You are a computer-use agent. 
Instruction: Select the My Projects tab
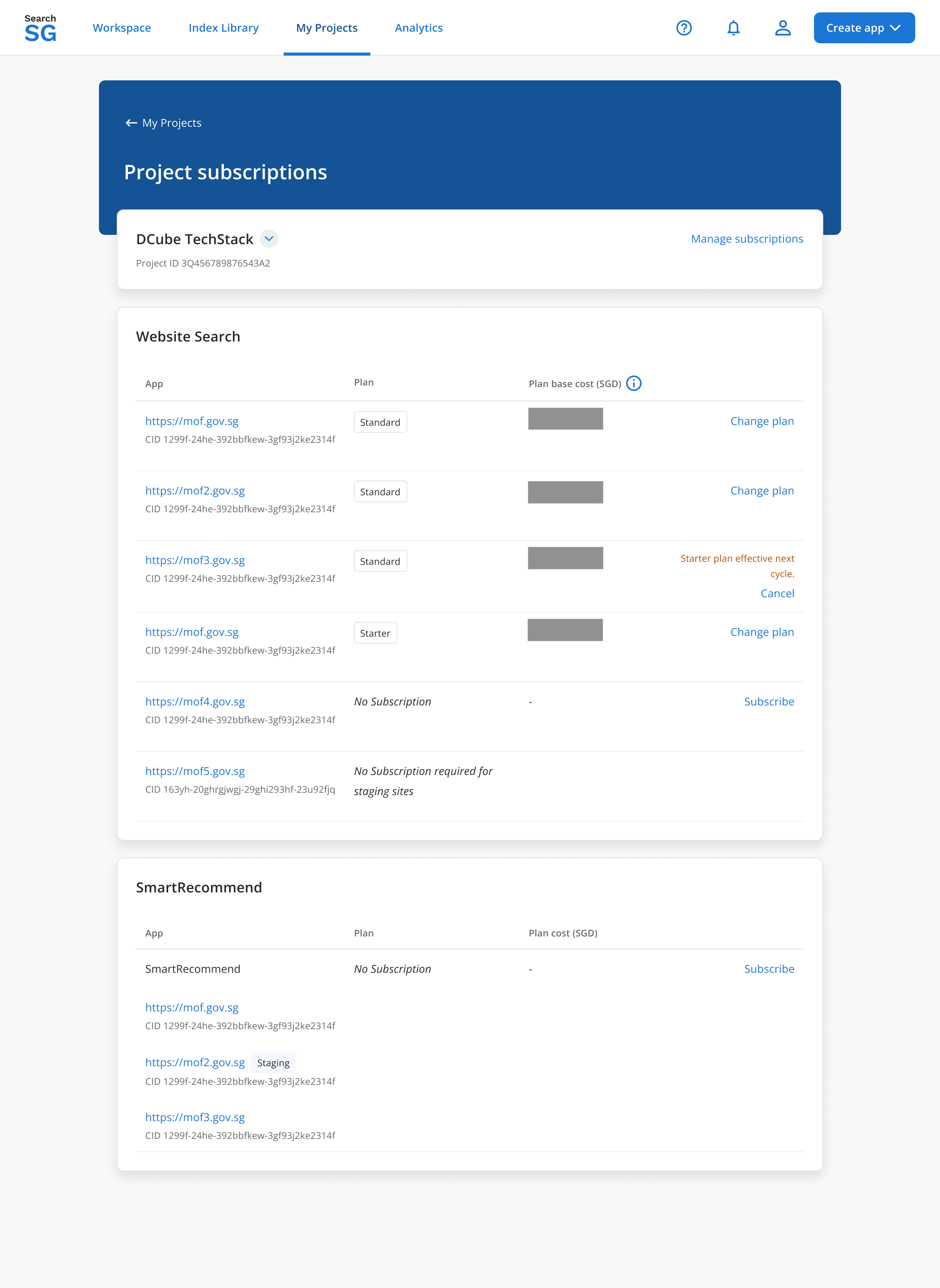327,28
